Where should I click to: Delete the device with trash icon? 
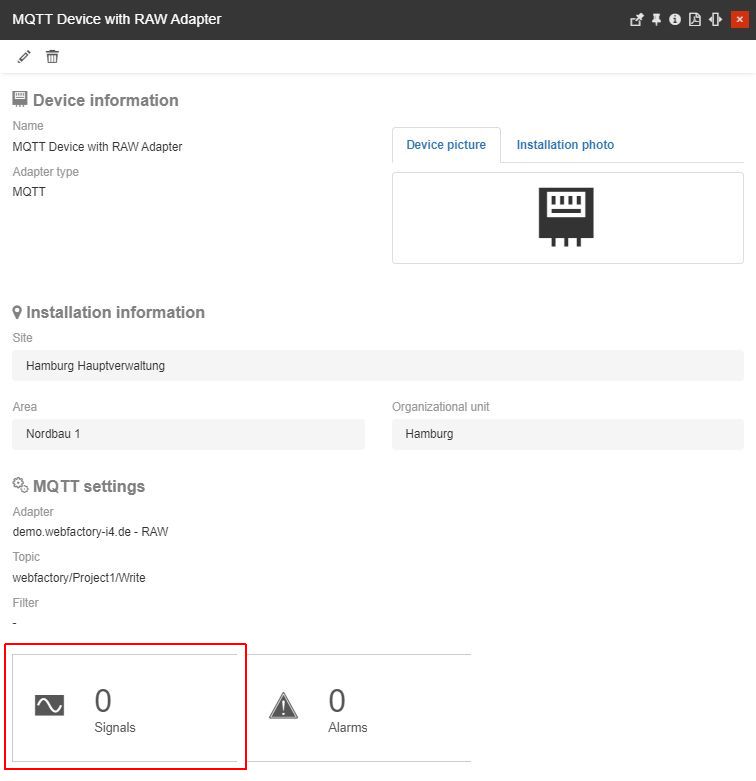[52, 57]
